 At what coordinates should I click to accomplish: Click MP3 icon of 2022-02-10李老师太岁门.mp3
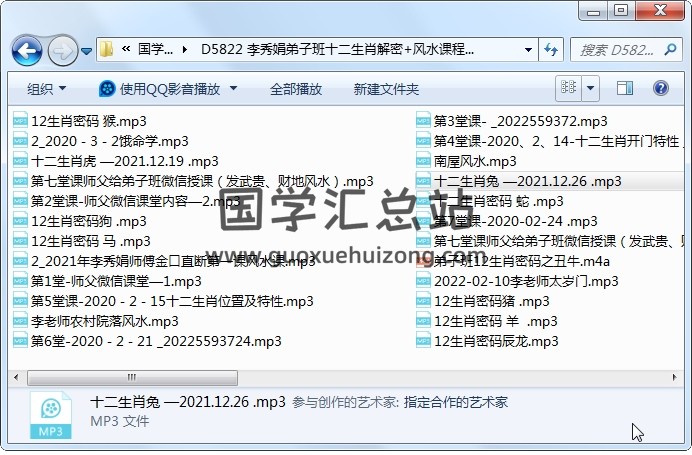click(423, 281)
